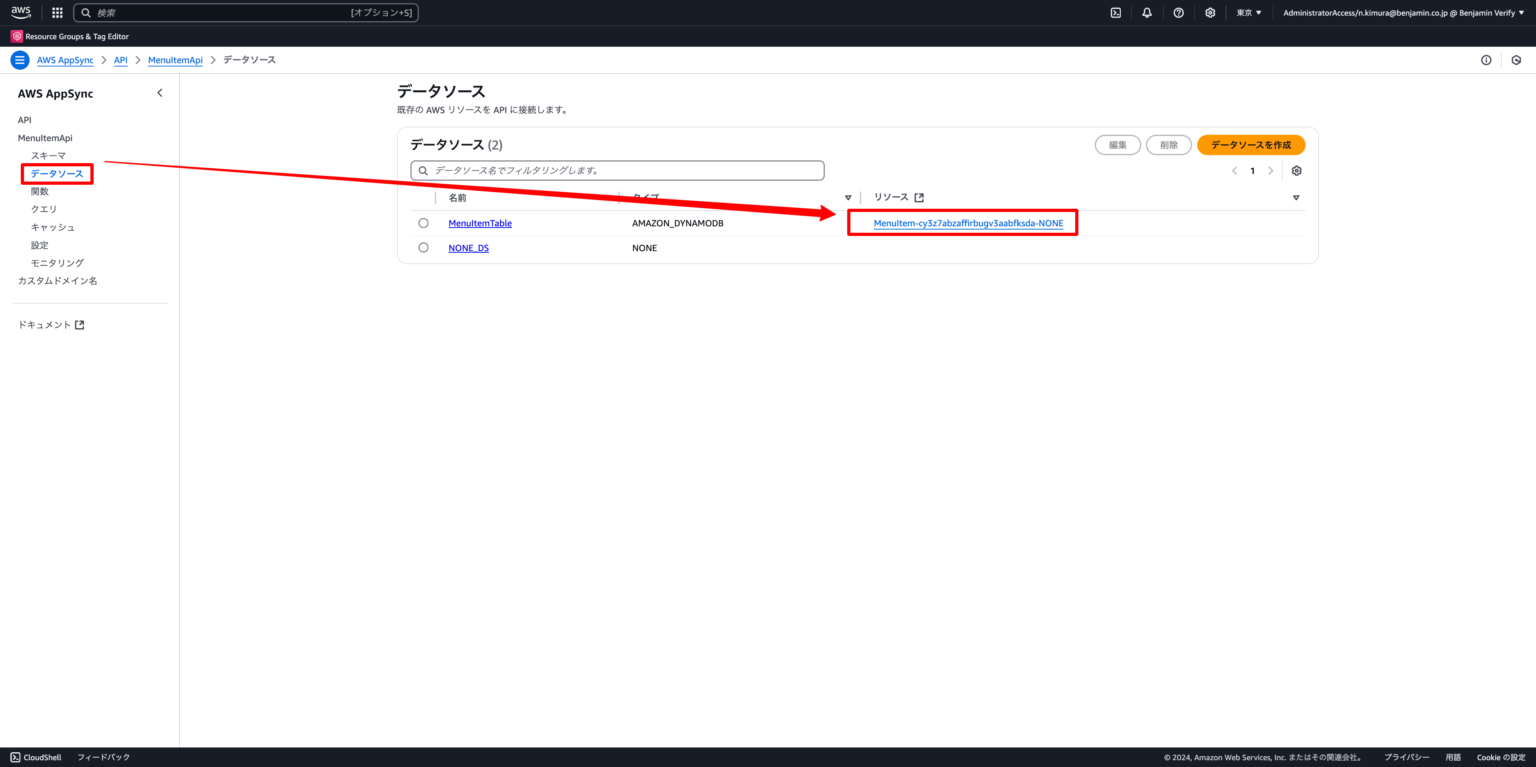The height and width of the screenshot is (767, 1536).
Task: Open the タイプ column filter dropdown
Action: tap(848, 197)
